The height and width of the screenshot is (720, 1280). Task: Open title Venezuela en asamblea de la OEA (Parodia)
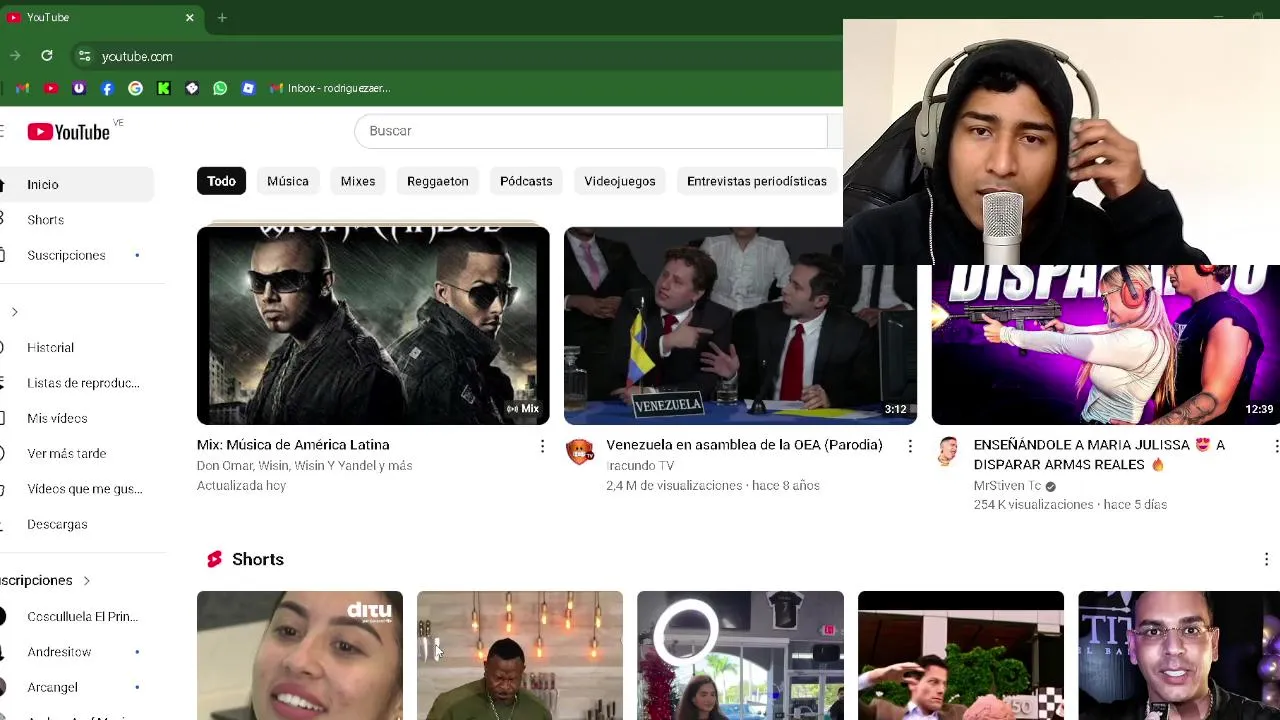click(x=744, y=445)
